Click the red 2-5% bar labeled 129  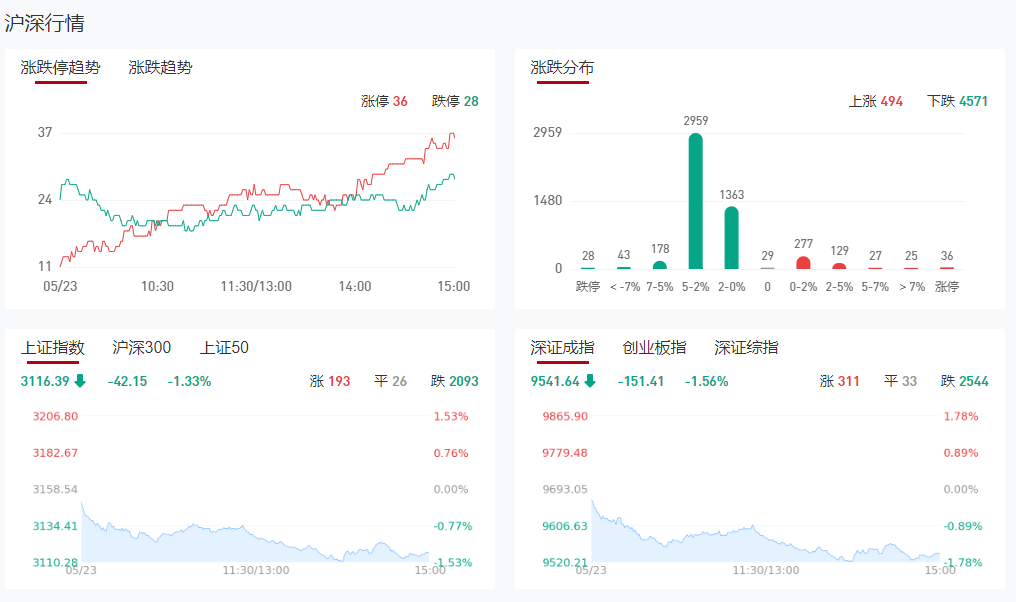pos(839,266)
